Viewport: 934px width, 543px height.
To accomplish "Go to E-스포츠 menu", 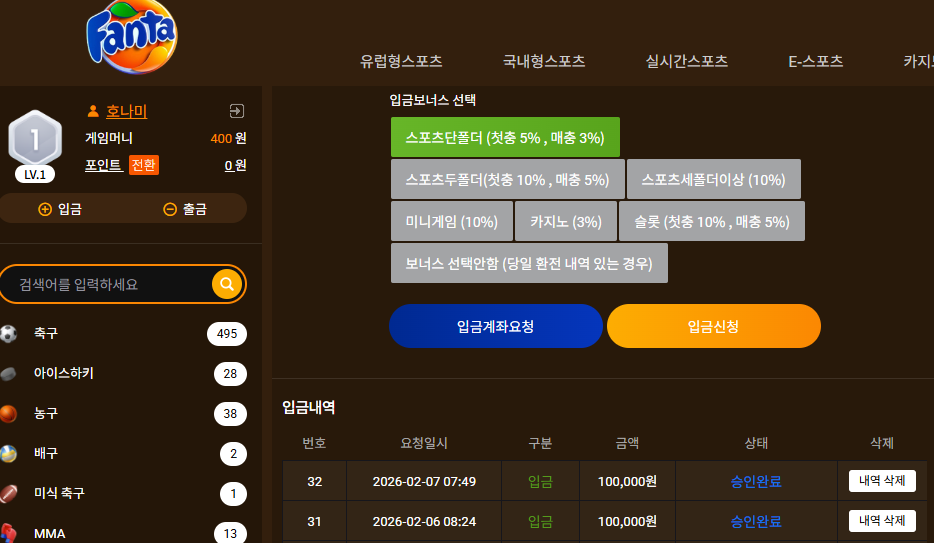I will click(x=815, y=61).
